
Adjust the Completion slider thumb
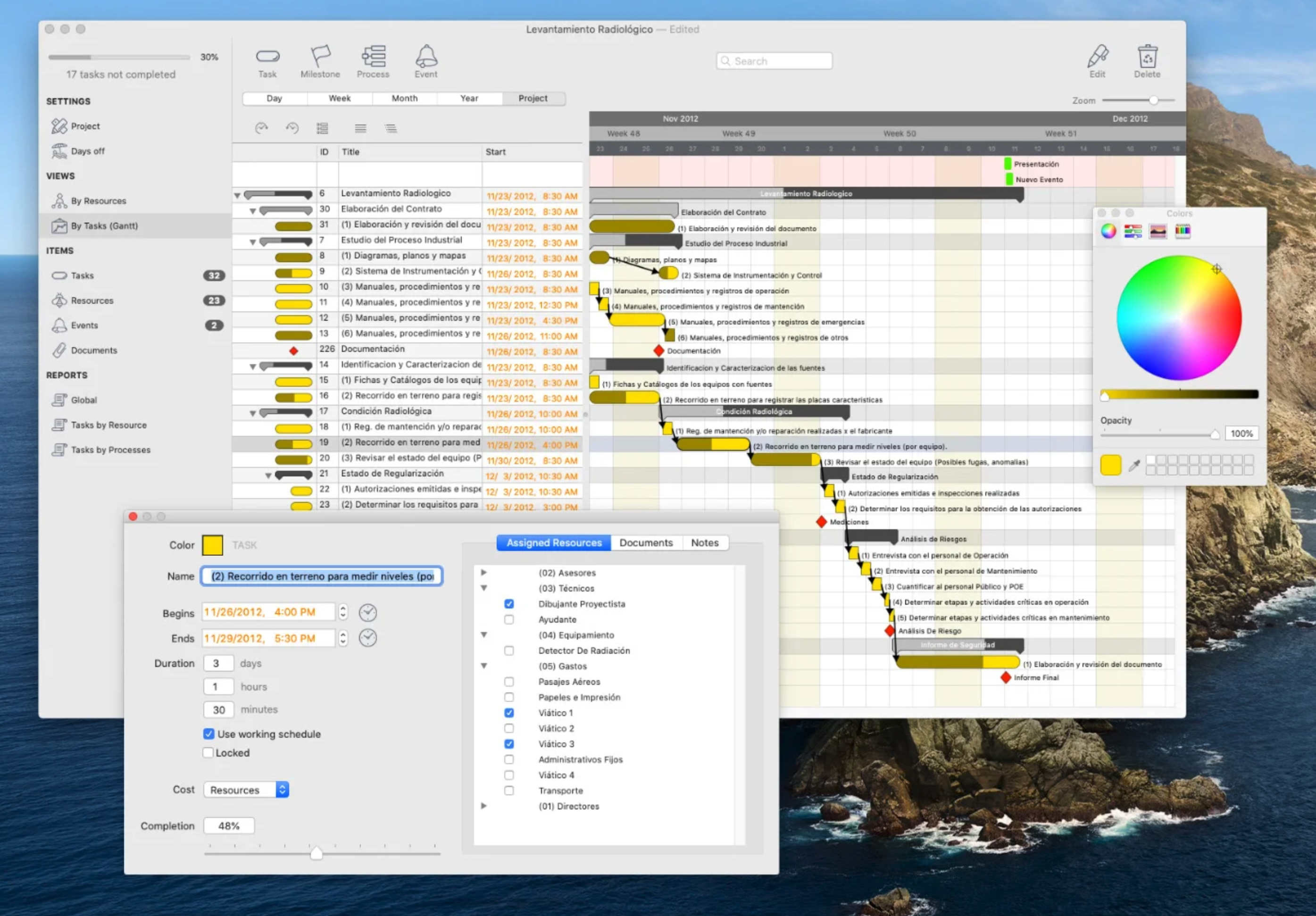click(317, 854)
